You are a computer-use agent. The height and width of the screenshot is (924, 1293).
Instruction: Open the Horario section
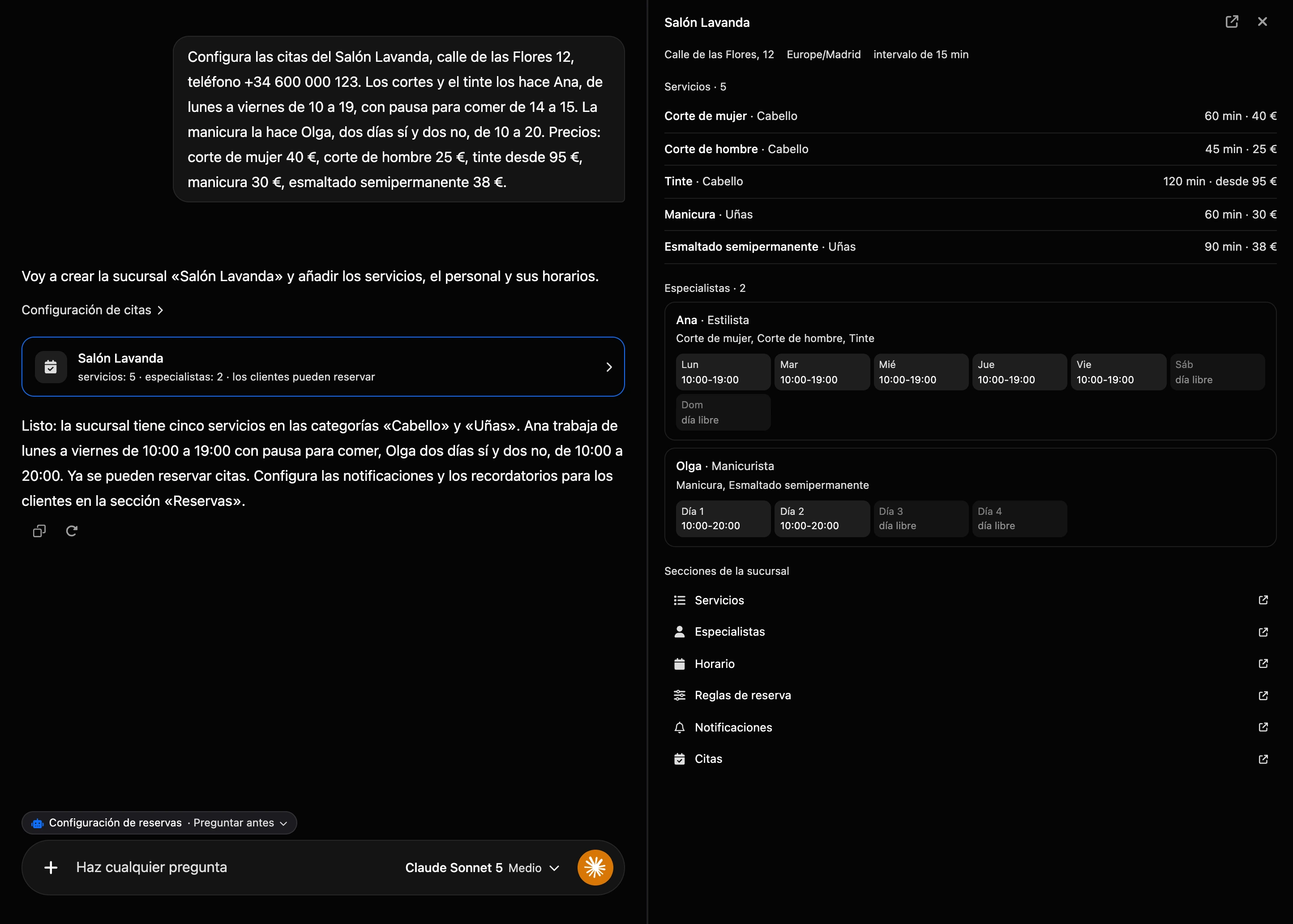point(971,664)
